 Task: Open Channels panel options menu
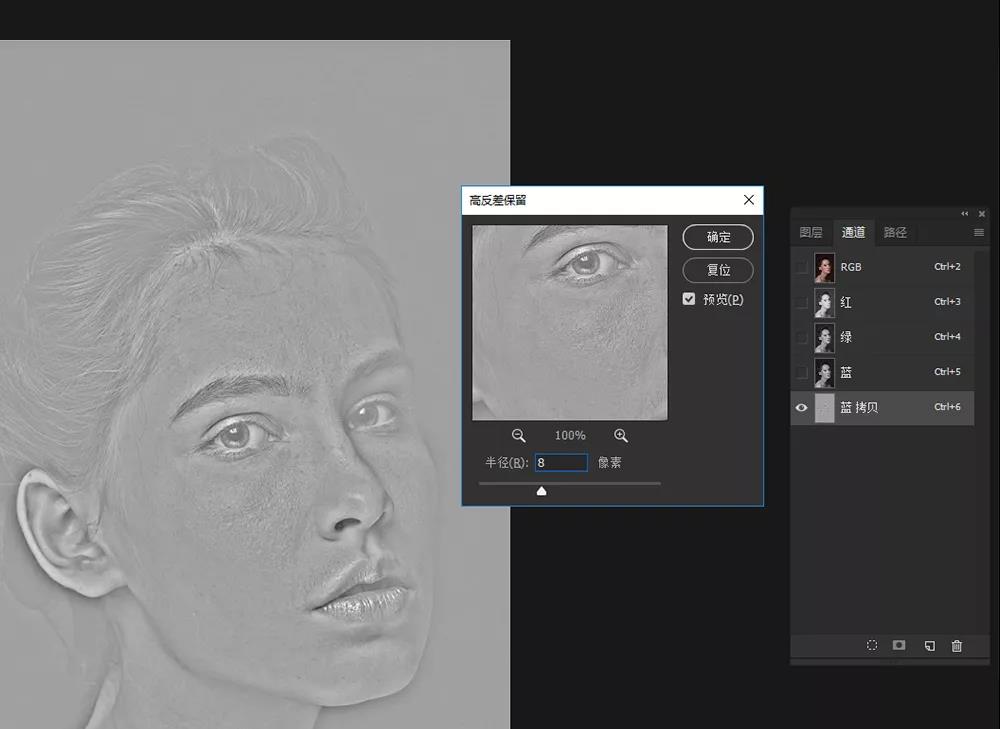pyautogui.click(x=979, y=233)
